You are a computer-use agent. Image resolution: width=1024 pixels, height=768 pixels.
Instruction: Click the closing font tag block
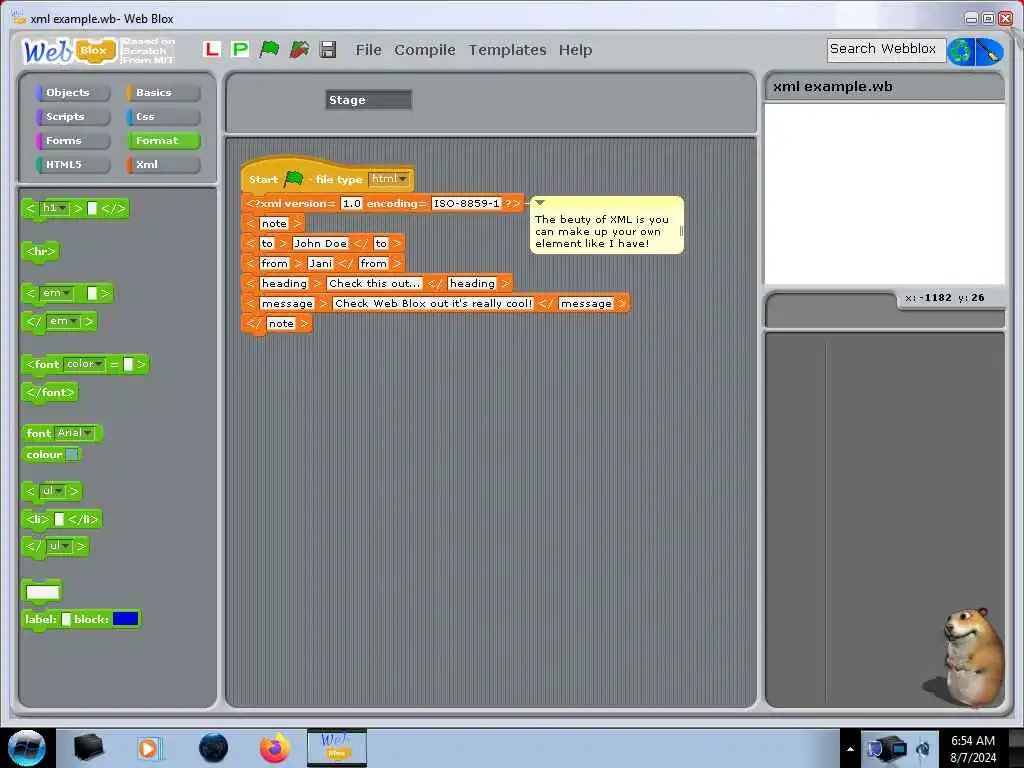(50, 392)
